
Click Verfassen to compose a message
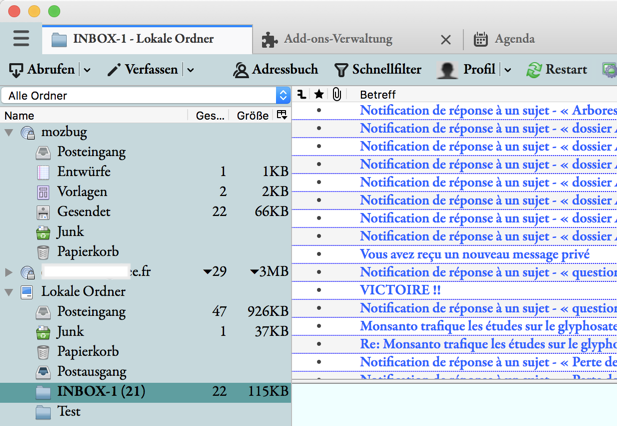pos(142,70)
